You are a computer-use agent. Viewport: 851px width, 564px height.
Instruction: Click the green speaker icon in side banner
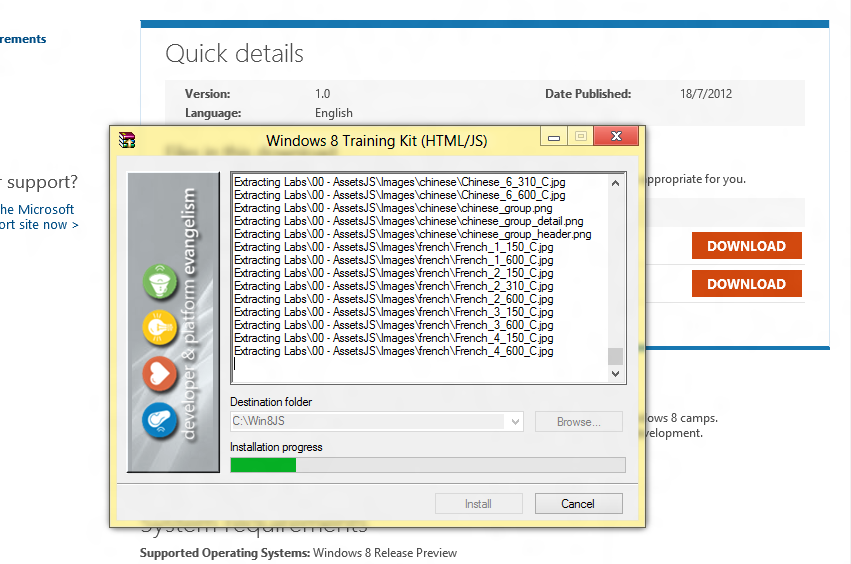[160, 282]
